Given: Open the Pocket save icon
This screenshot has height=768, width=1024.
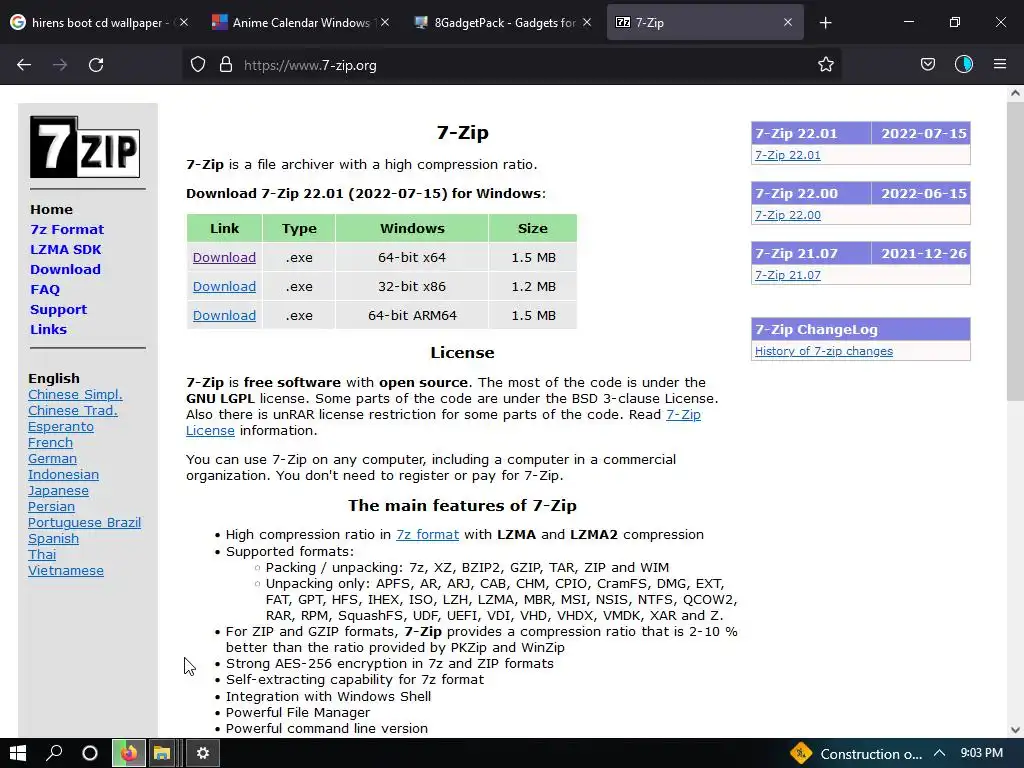Looking at the screenshot, I should click(927, 65).
